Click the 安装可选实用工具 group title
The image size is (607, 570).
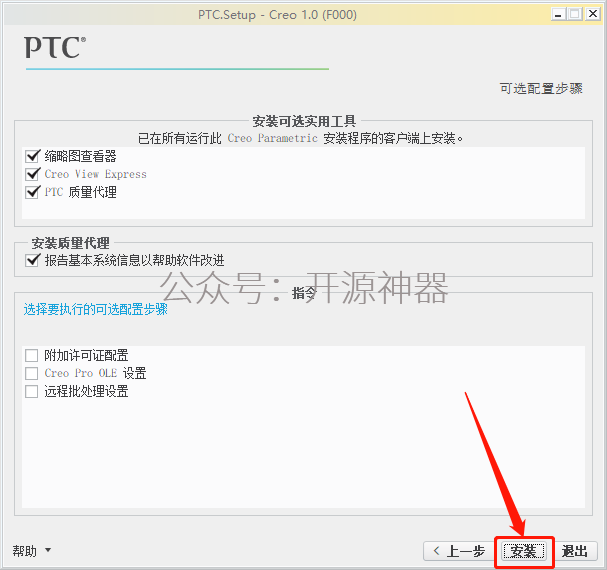(304, 121)
